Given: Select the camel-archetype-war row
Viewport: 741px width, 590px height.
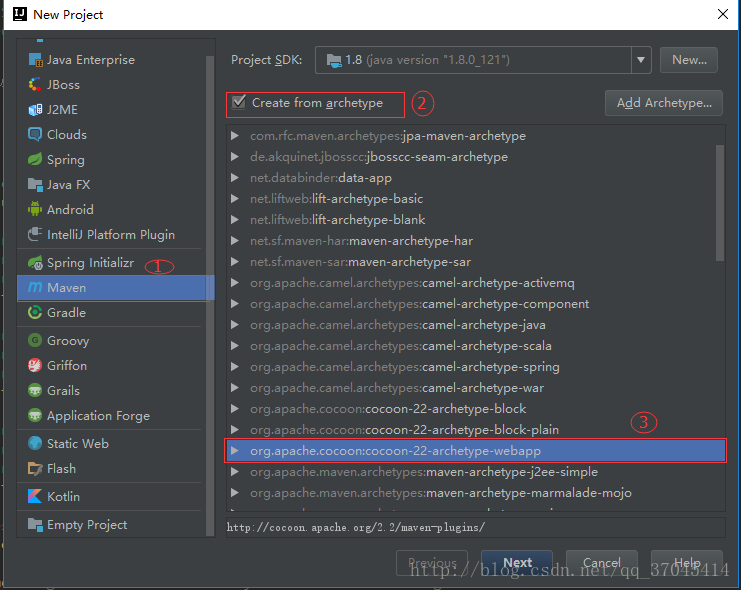Looking at the screenshot, I should click(475, 388).
